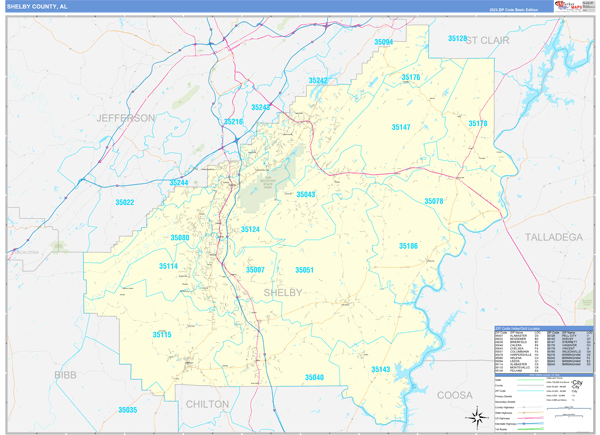Select ZIP code label 35043

[x=306, y=194]
